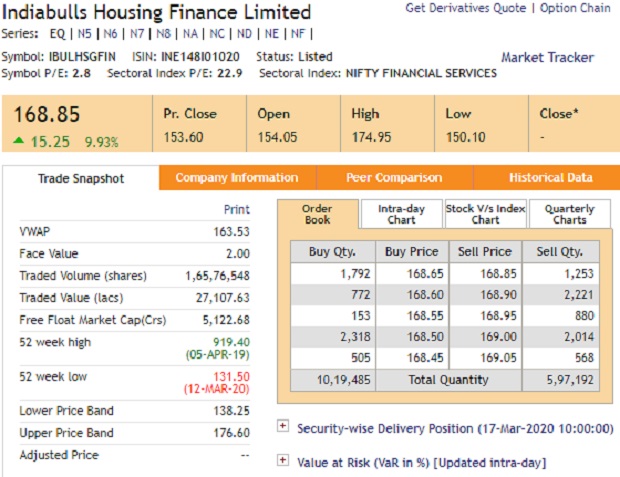The image size is (620, 477).
Task: Switch to Peer Comparison tab
Action: (394, 178)
